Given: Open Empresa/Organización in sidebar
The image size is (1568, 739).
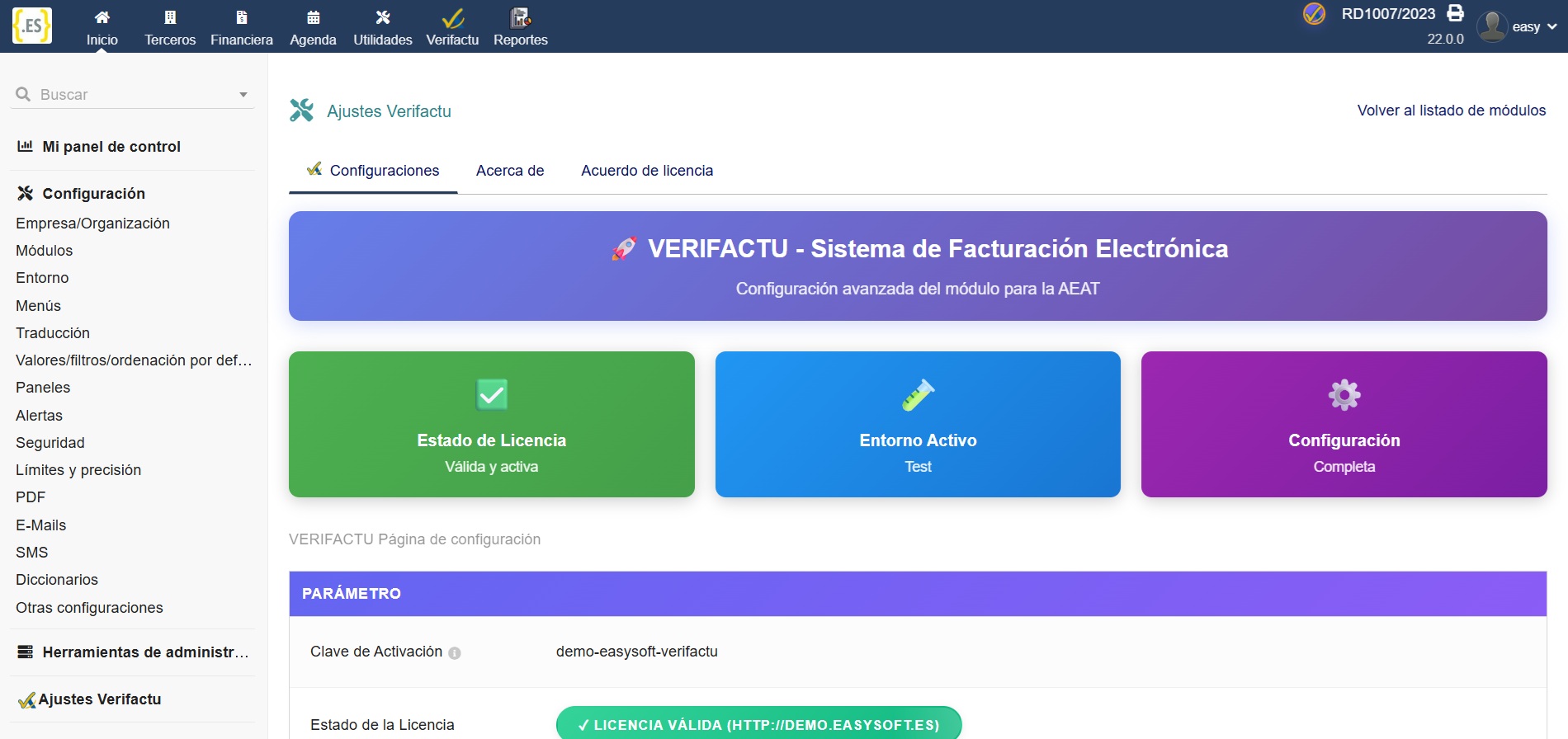Looking at the screenshot, I should [x=92, y=224].
